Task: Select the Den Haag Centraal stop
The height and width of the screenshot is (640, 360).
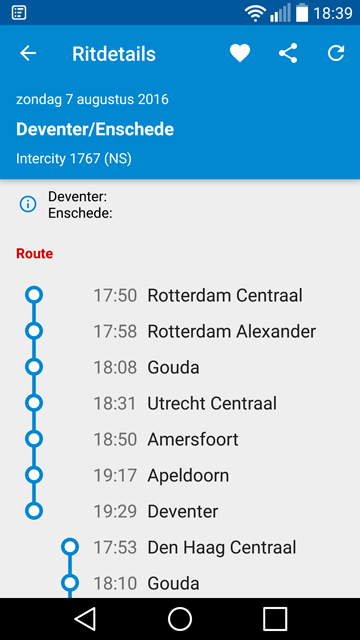Action: 180,547
